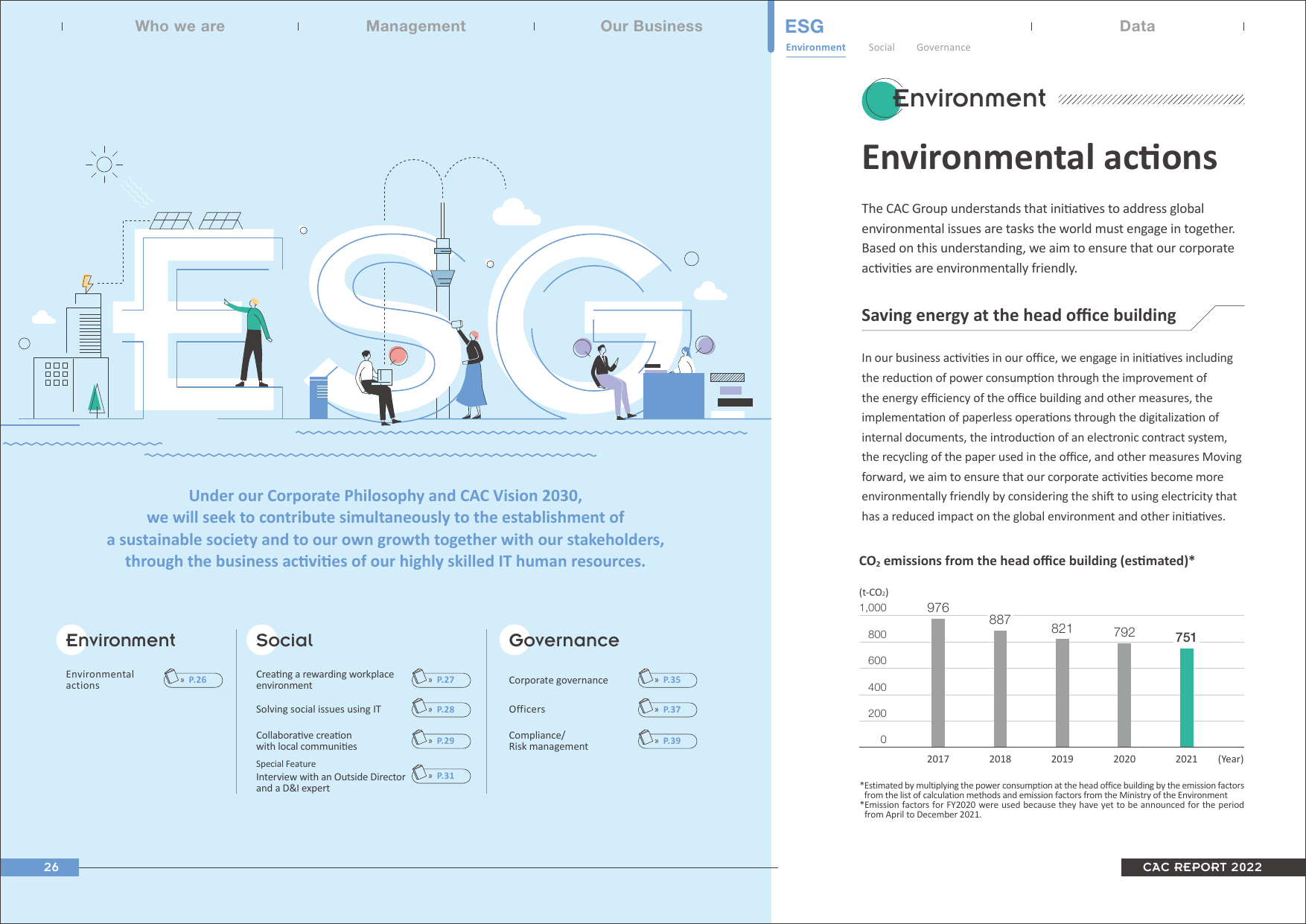Click the Governance column heading
The image size is (1306, 924).
coord(564,640)
